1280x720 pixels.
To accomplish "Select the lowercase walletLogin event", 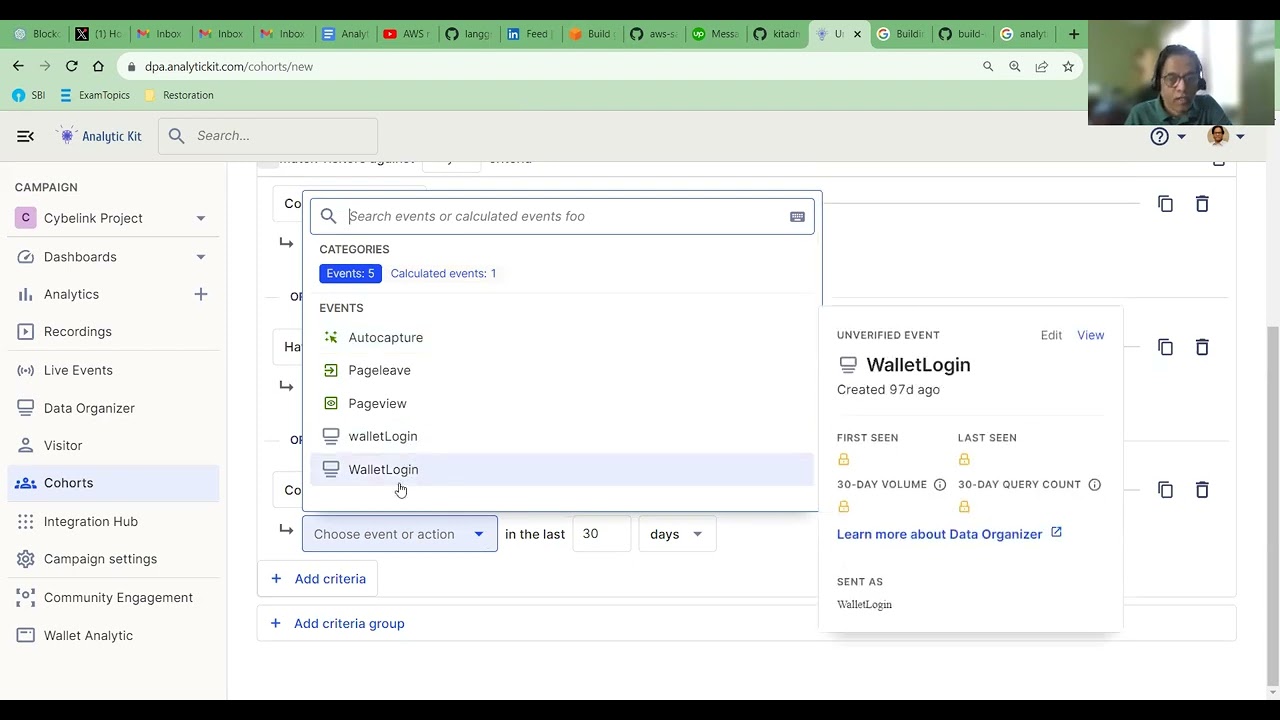I will coord(562,437).
